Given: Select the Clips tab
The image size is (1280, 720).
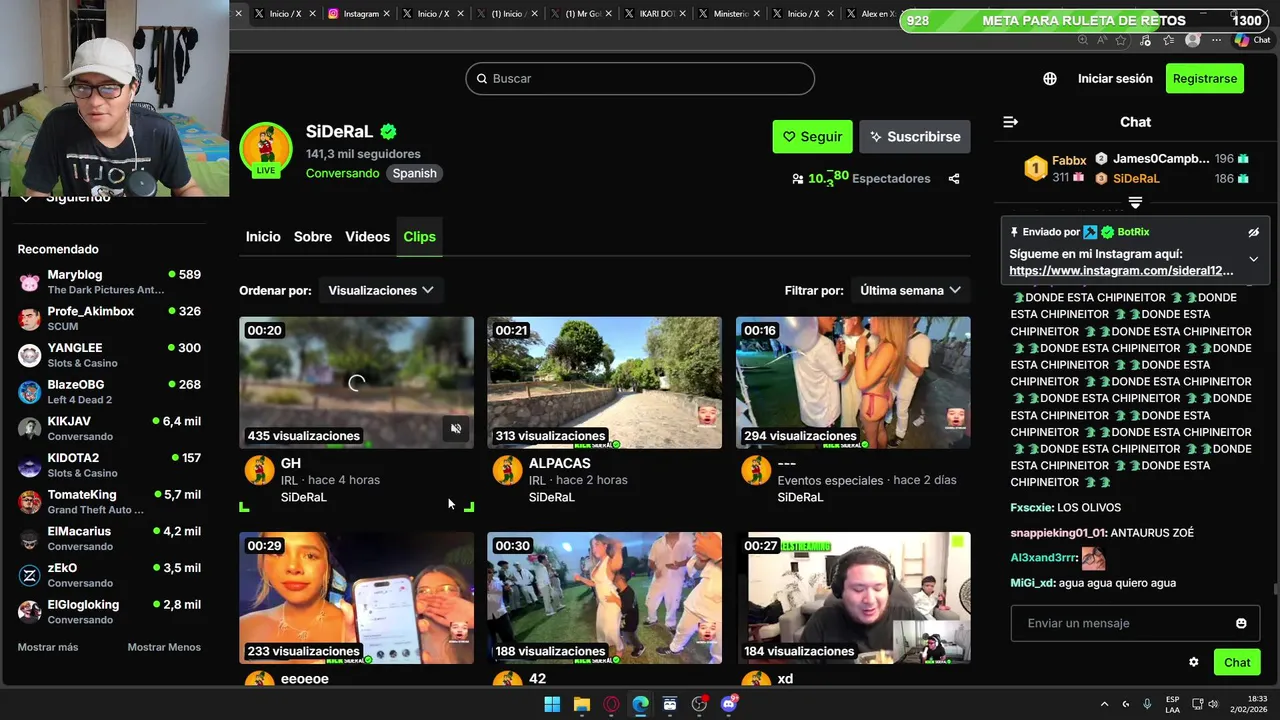Looking at the screenshot, I should [x=419, y=237].
